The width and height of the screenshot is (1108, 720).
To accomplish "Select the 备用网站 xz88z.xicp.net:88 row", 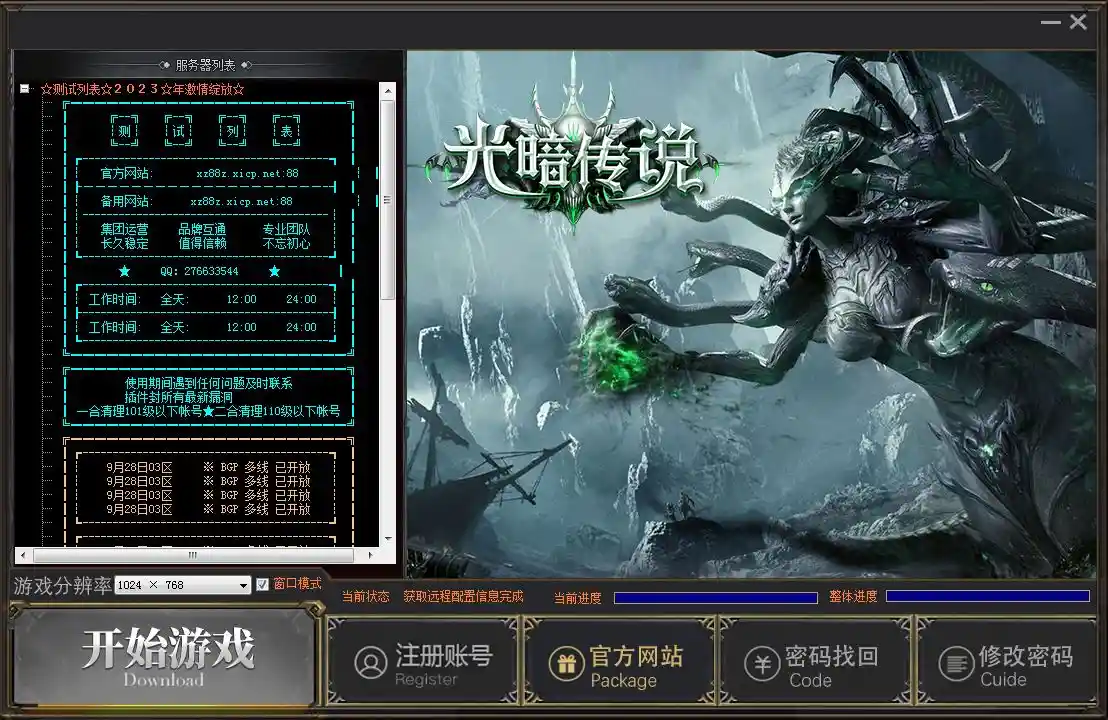I will click(x=206, y=201).
